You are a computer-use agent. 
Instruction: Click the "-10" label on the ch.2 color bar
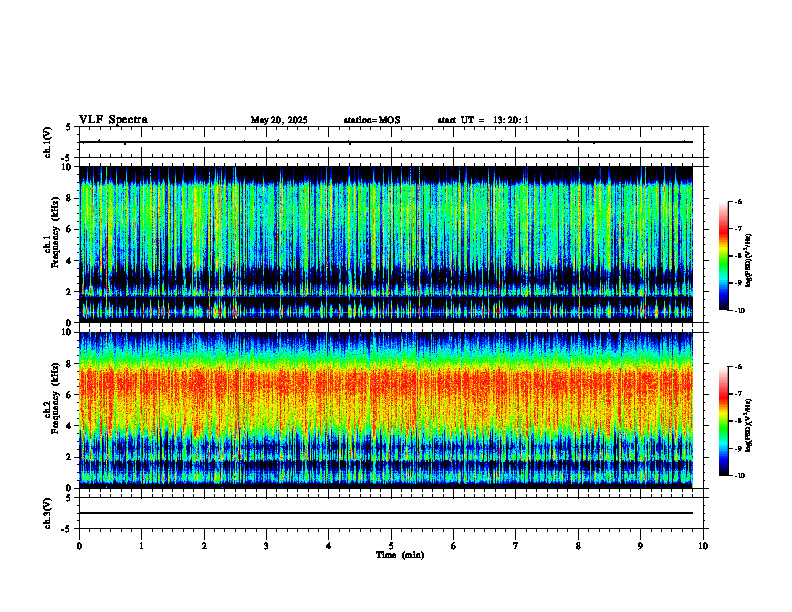(x=739, y=475)
